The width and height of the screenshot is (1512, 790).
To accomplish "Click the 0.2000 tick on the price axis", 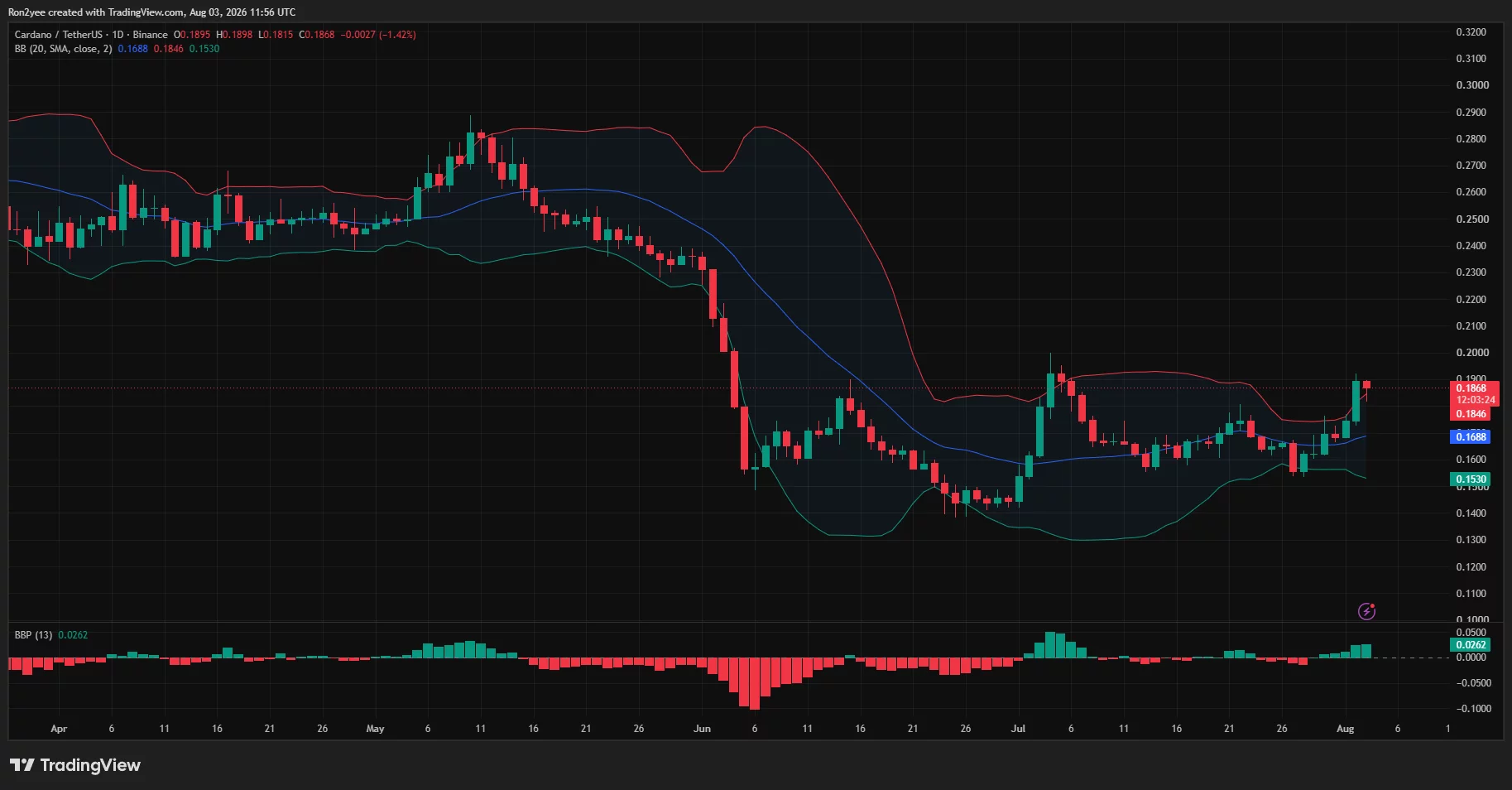I will pos(1471,353).
